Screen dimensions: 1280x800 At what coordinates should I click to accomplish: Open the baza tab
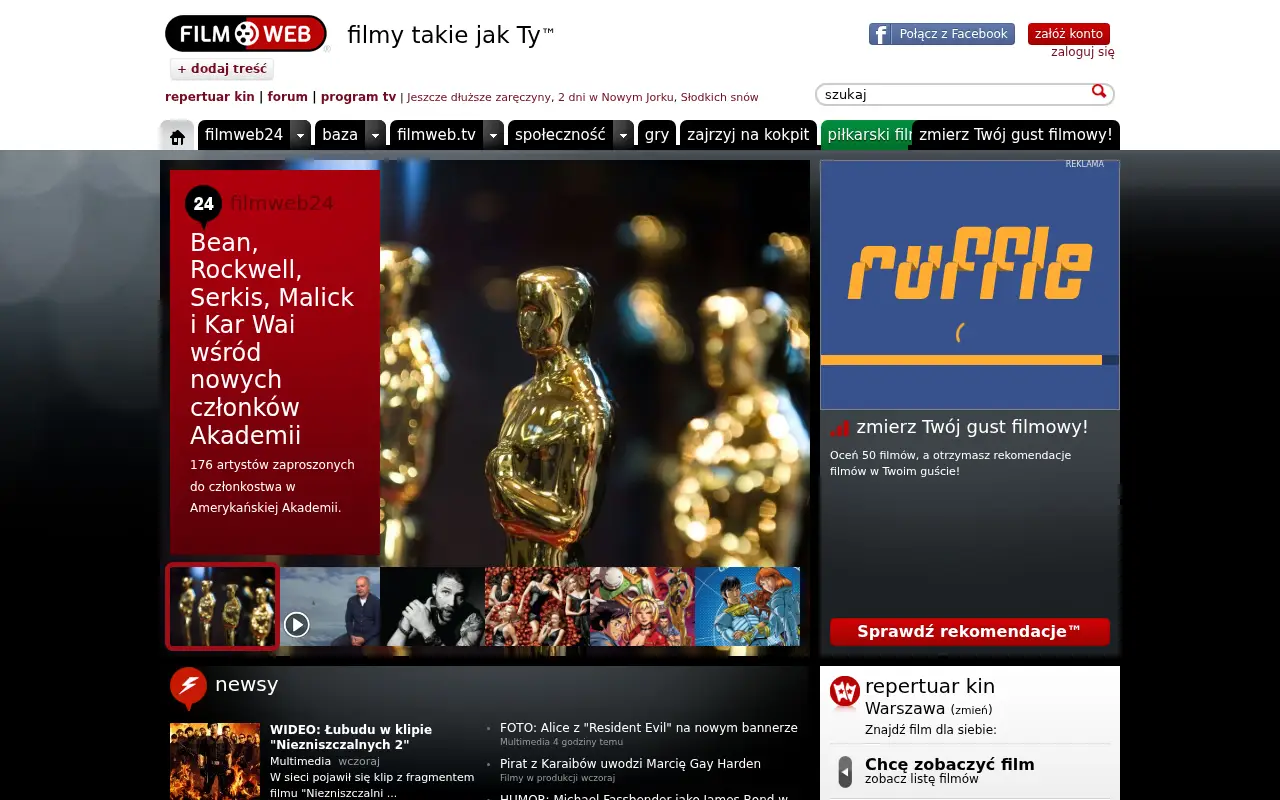point(340,135)
